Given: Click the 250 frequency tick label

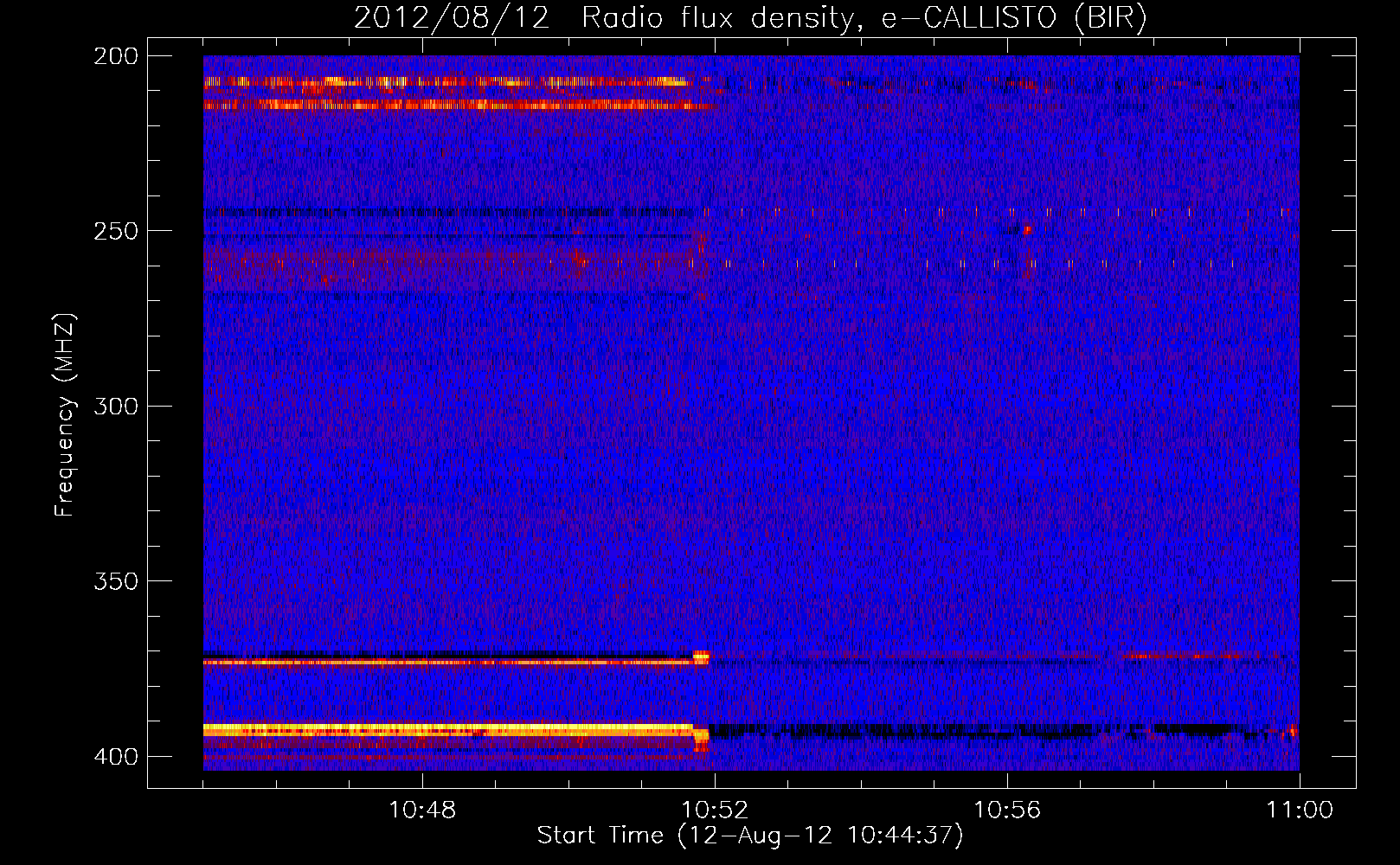Looking at the screenshot, I should [x=116, y=231].
